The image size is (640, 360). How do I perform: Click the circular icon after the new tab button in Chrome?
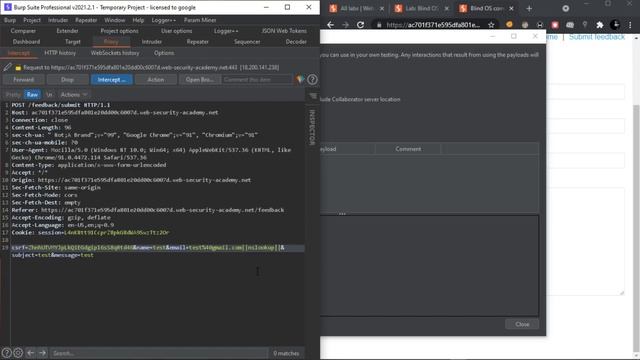pyautogui.click(x=566, y=8)
